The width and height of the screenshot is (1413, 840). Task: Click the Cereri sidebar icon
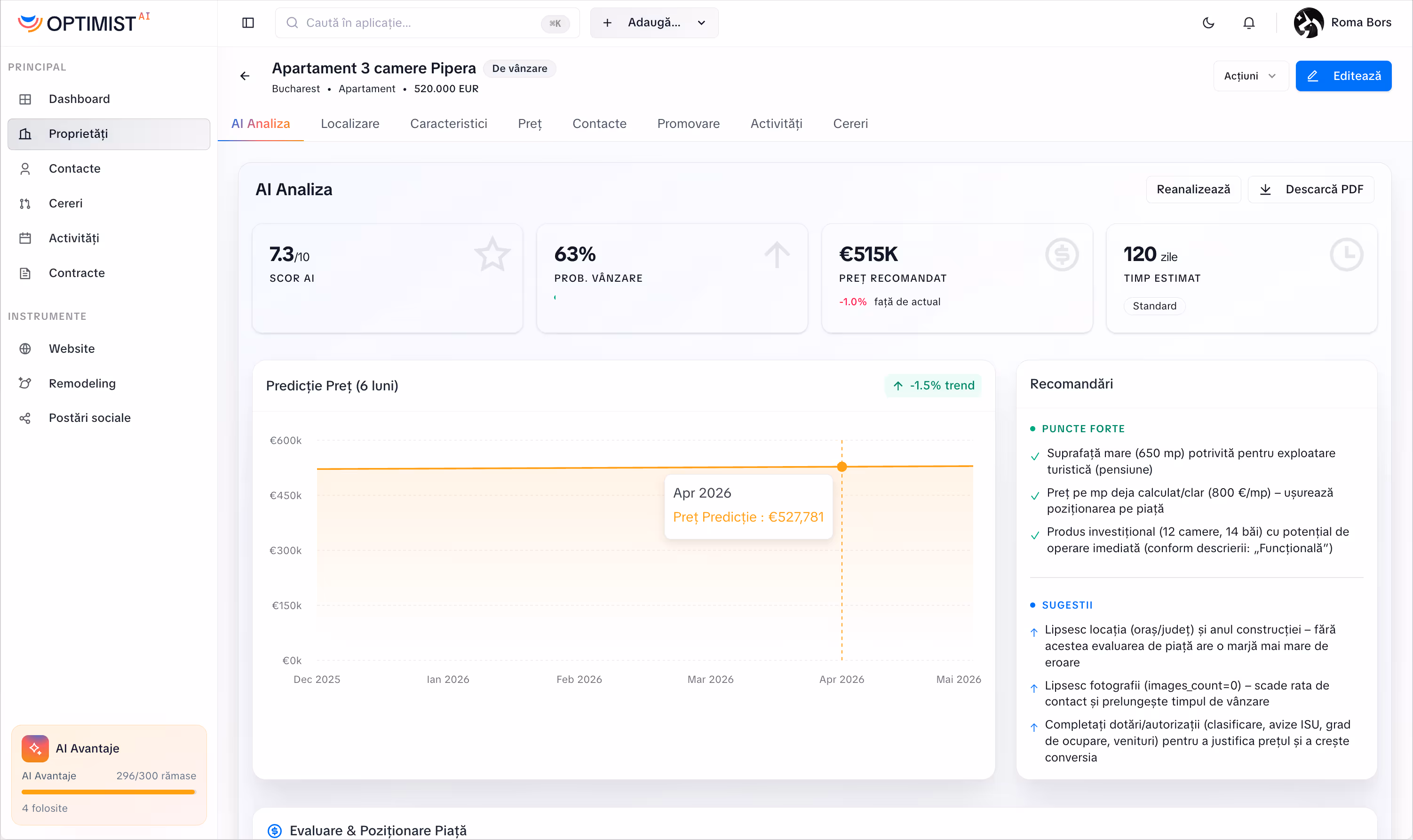click(x=25, y=204)
